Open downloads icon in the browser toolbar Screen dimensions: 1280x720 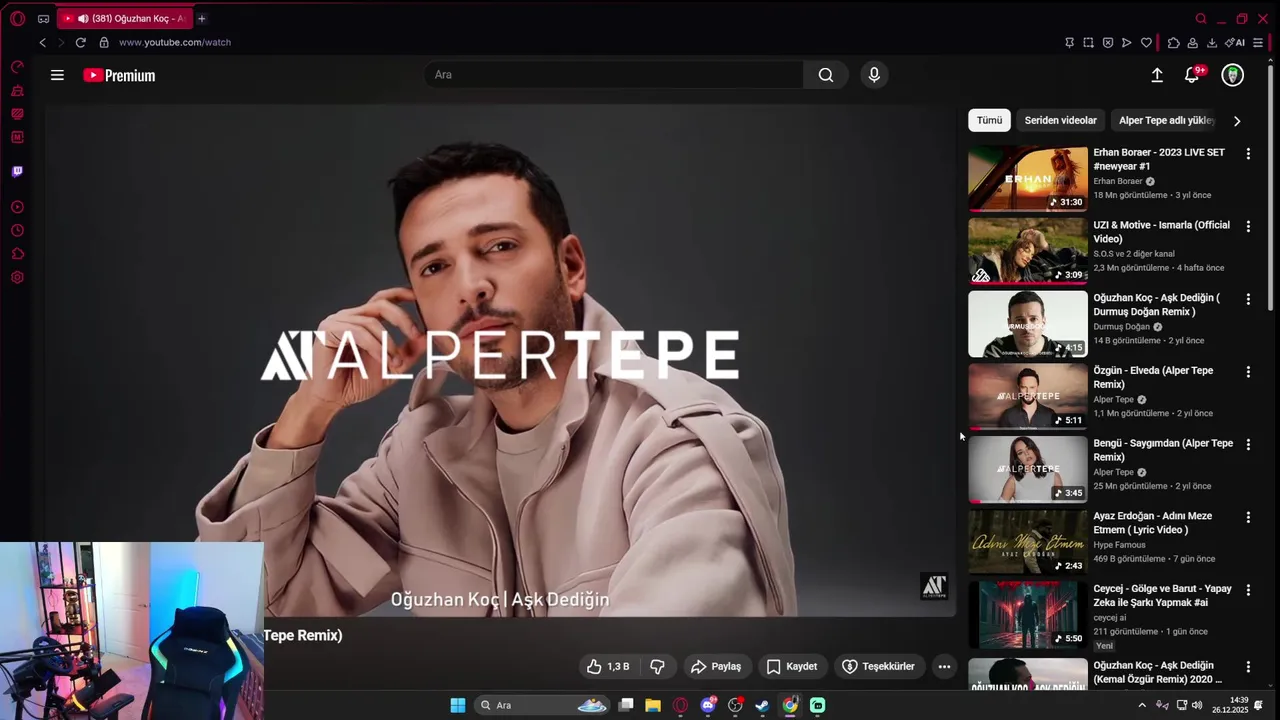click(1212, 43)
